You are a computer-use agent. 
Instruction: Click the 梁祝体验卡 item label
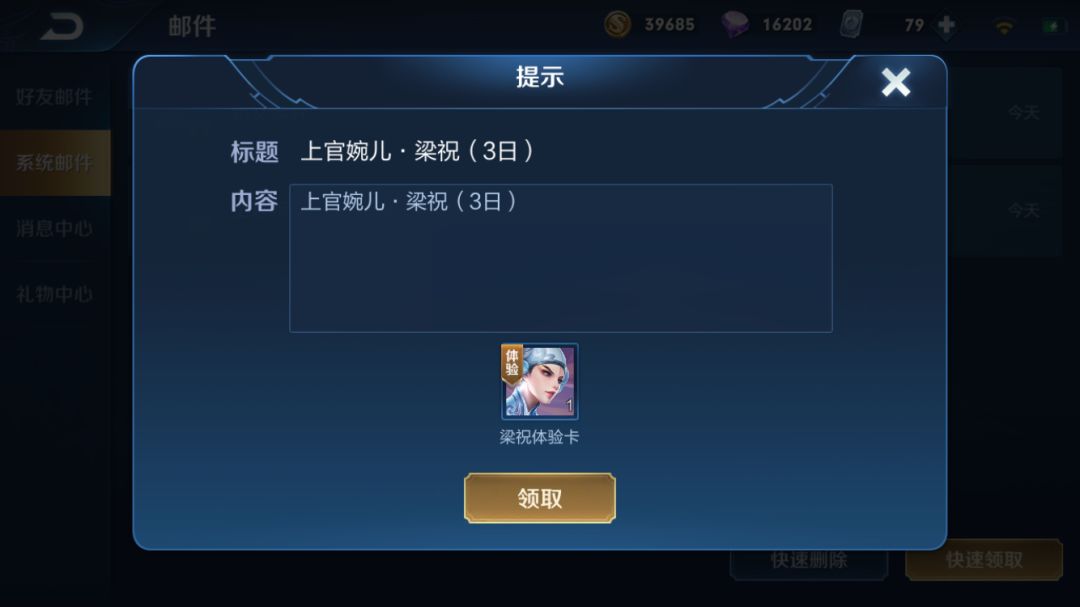(539, 437)
